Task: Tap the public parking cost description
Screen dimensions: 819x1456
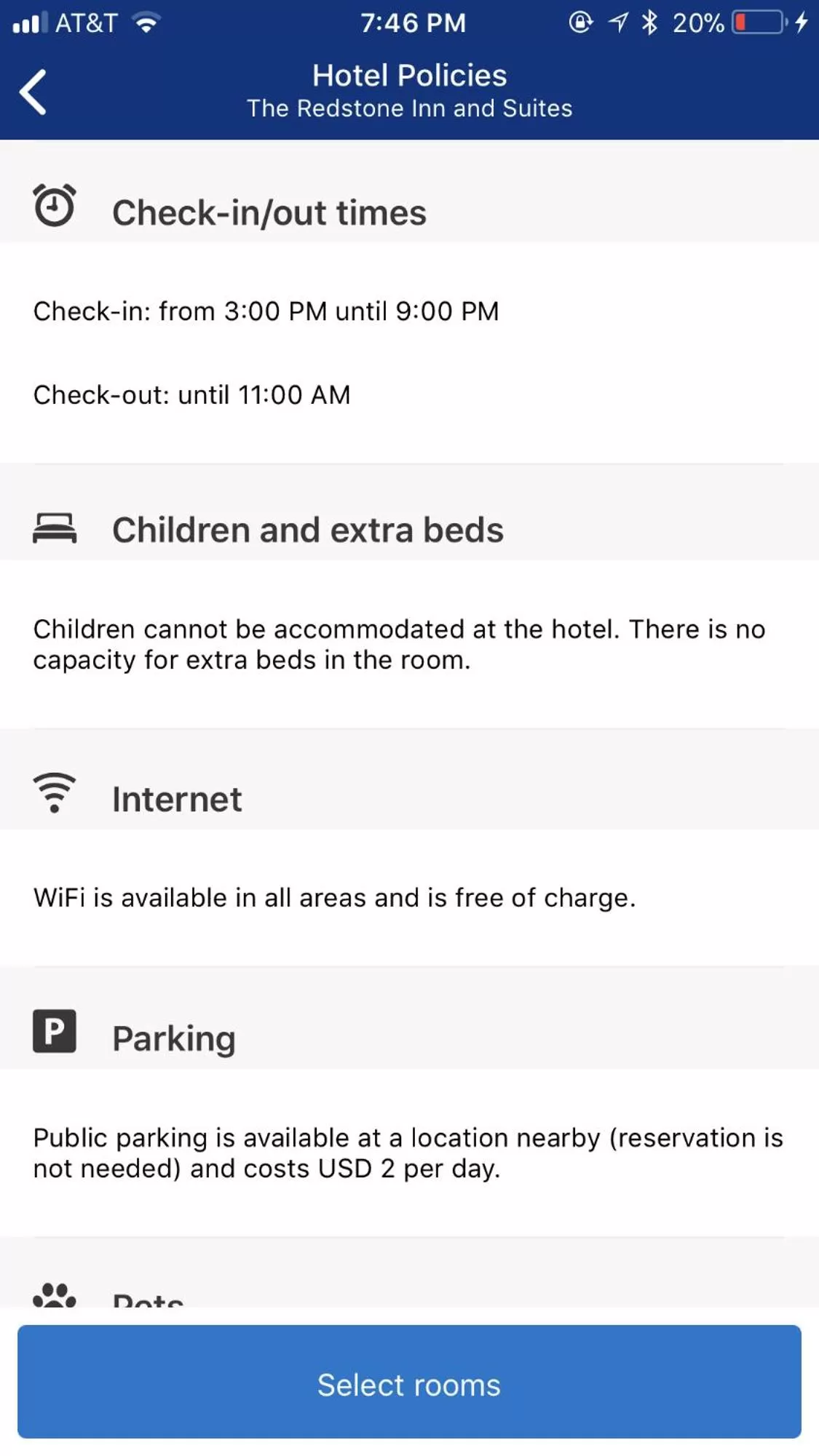Action: click(x=408, y=1153)
